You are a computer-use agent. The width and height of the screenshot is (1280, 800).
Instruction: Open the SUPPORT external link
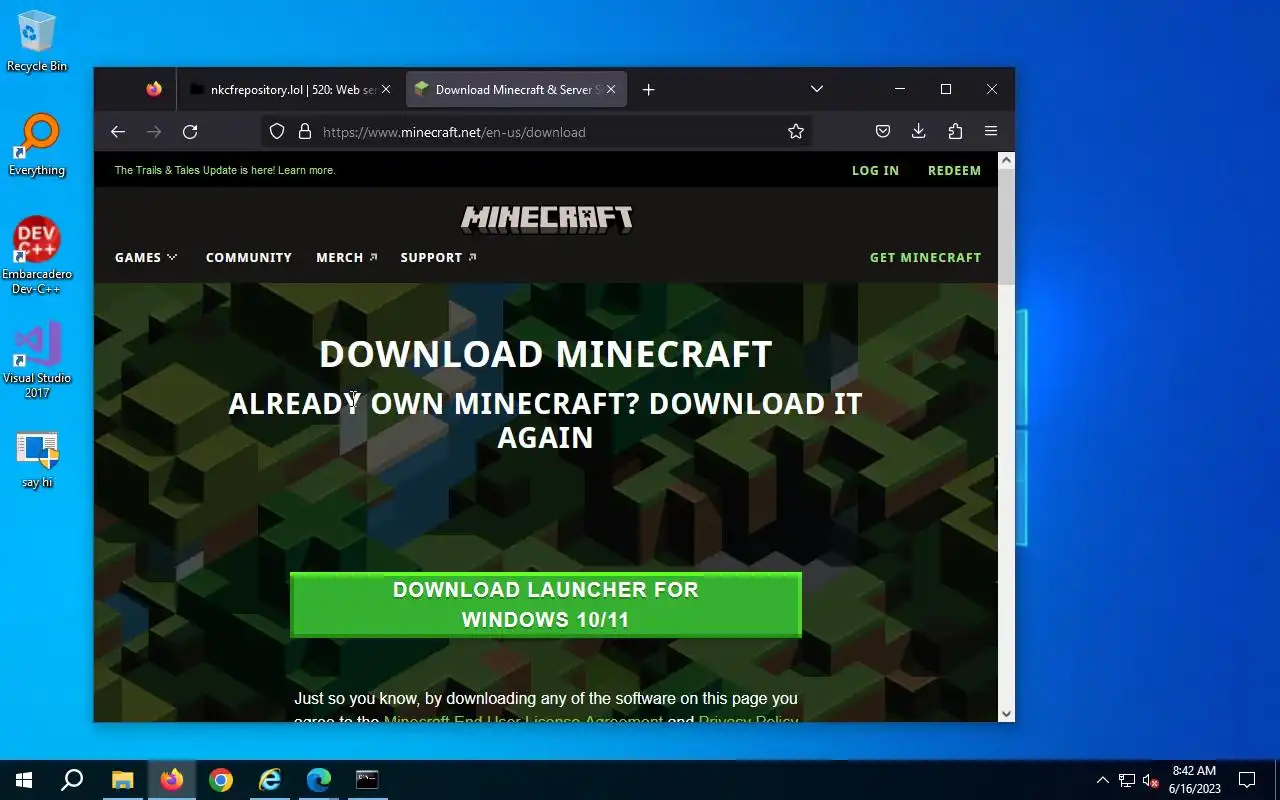click(x=439, y=258)
